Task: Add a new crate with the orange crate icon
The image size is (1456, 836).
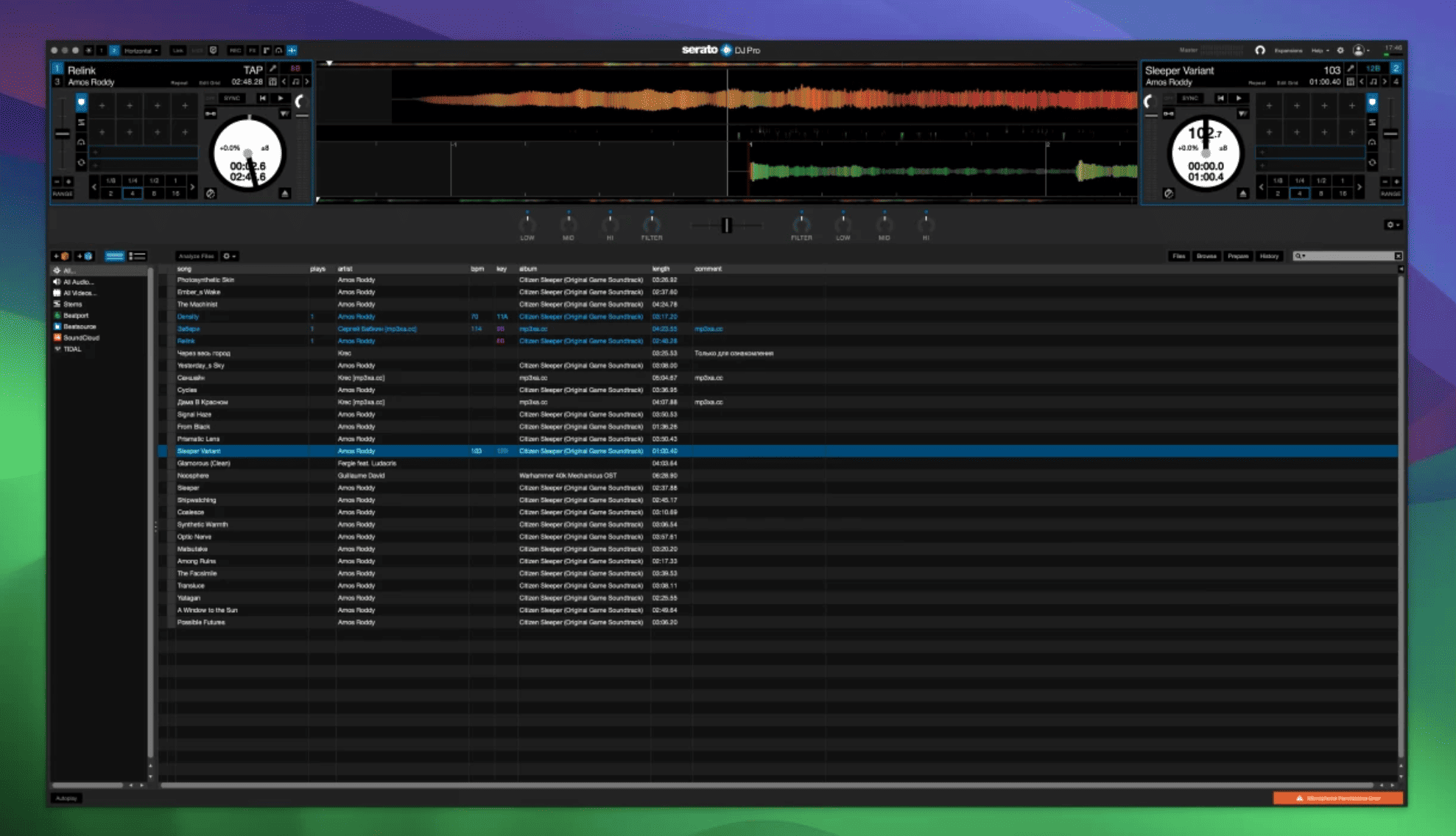Action: [60, 256]
